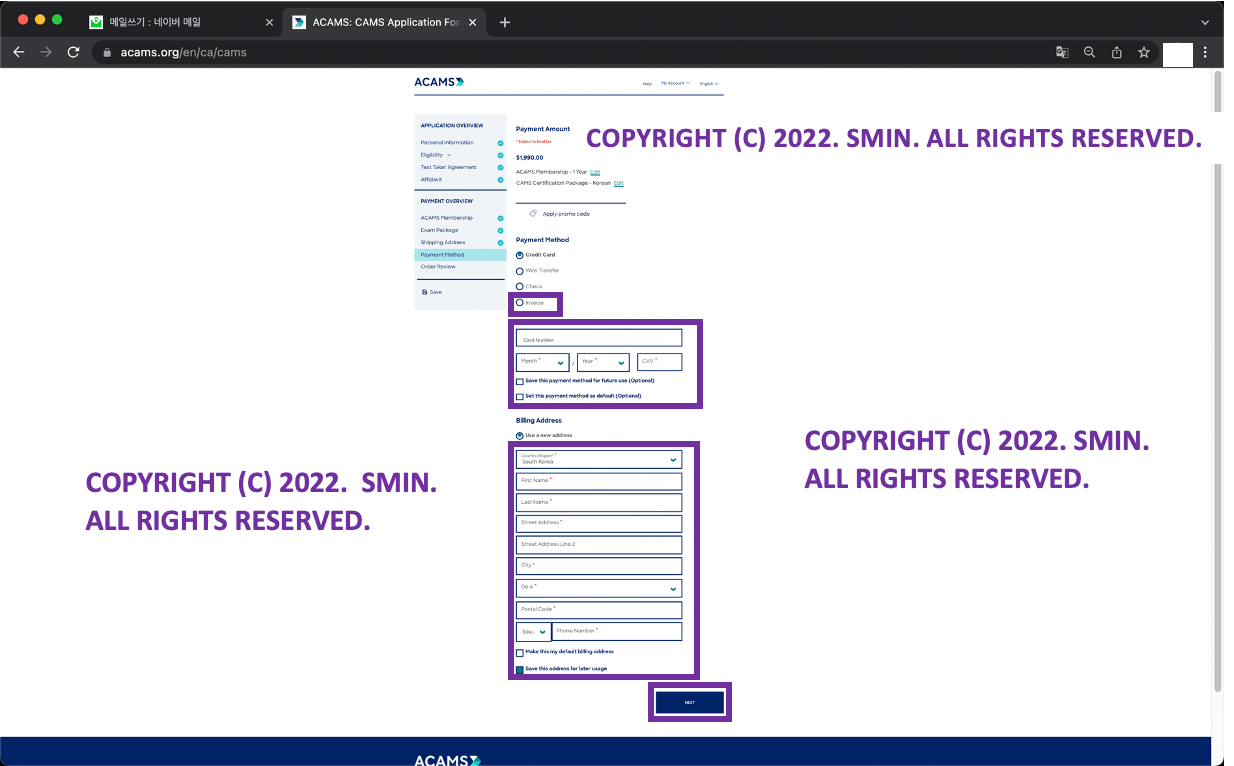The width and height of the screenshot is (1234, 766).
Task: Go to Test Taker Agreement step
Action: coord(448,167)
